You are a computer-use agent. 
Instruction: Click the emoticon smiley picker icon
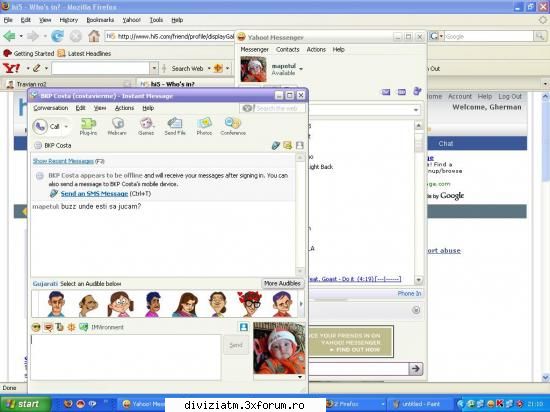coord(36,327)
